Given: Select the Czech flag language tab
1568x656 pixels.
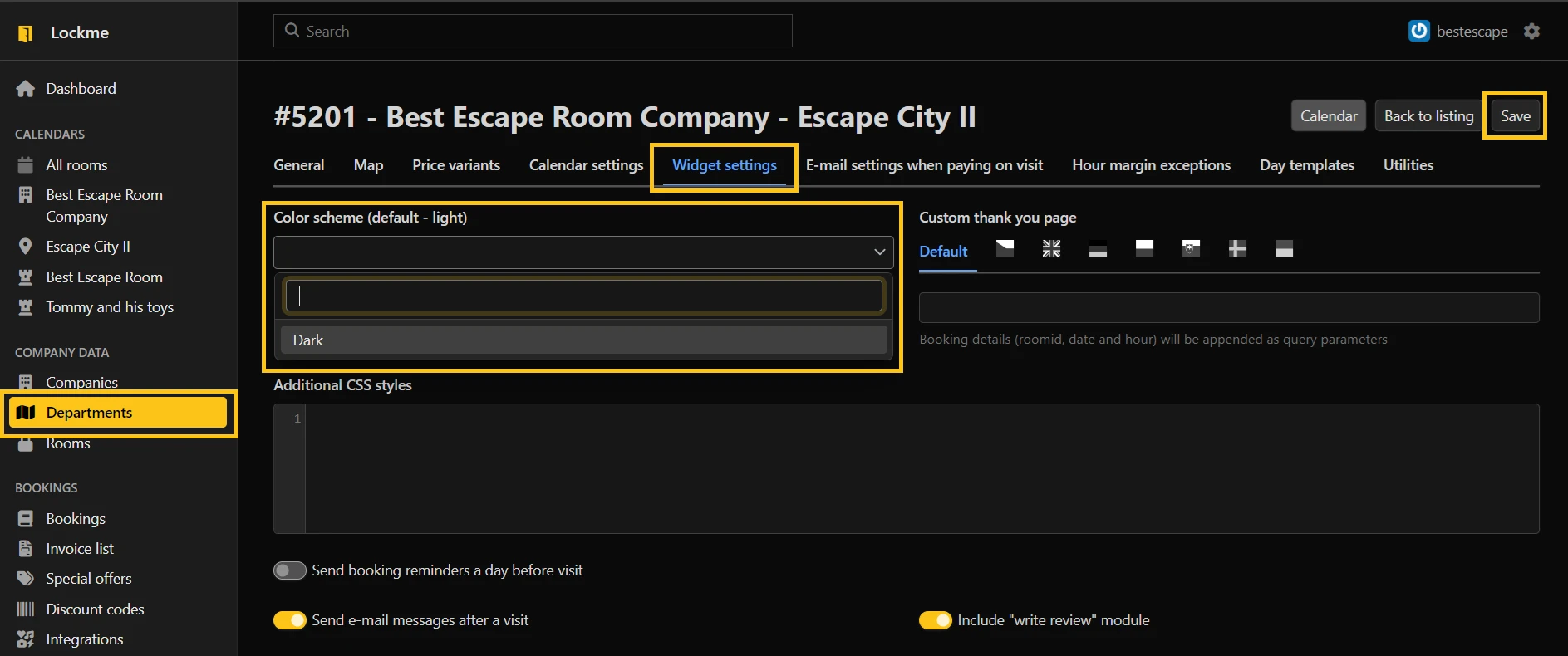Looking at the screenshot, I should point(1005,249).
